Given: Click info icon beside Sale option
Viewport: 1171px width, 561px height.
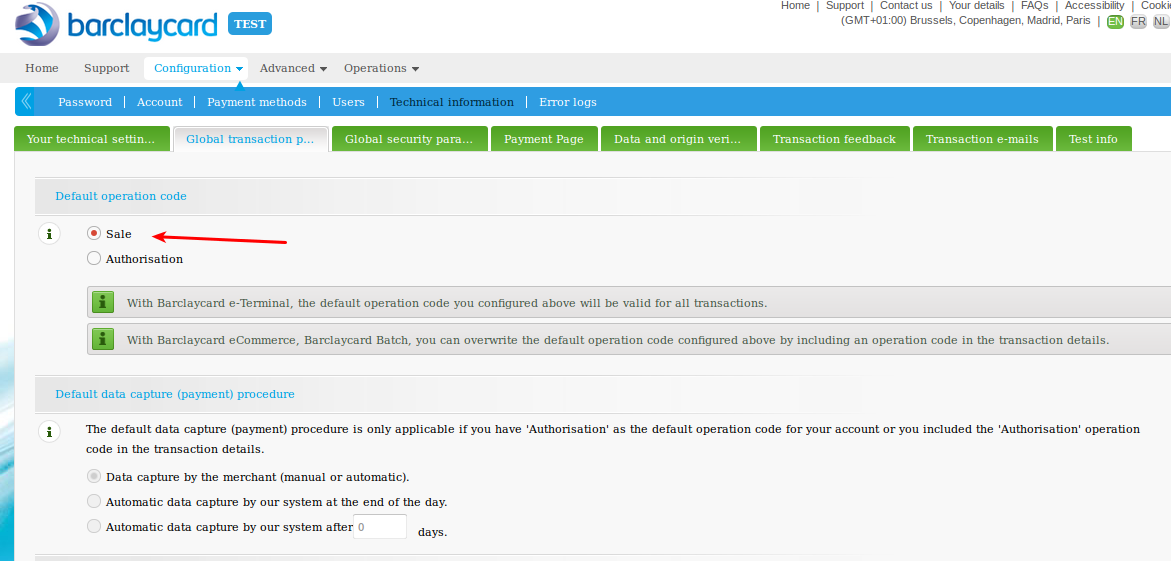Looking at the screenshot, I should (x=49, y=234).
